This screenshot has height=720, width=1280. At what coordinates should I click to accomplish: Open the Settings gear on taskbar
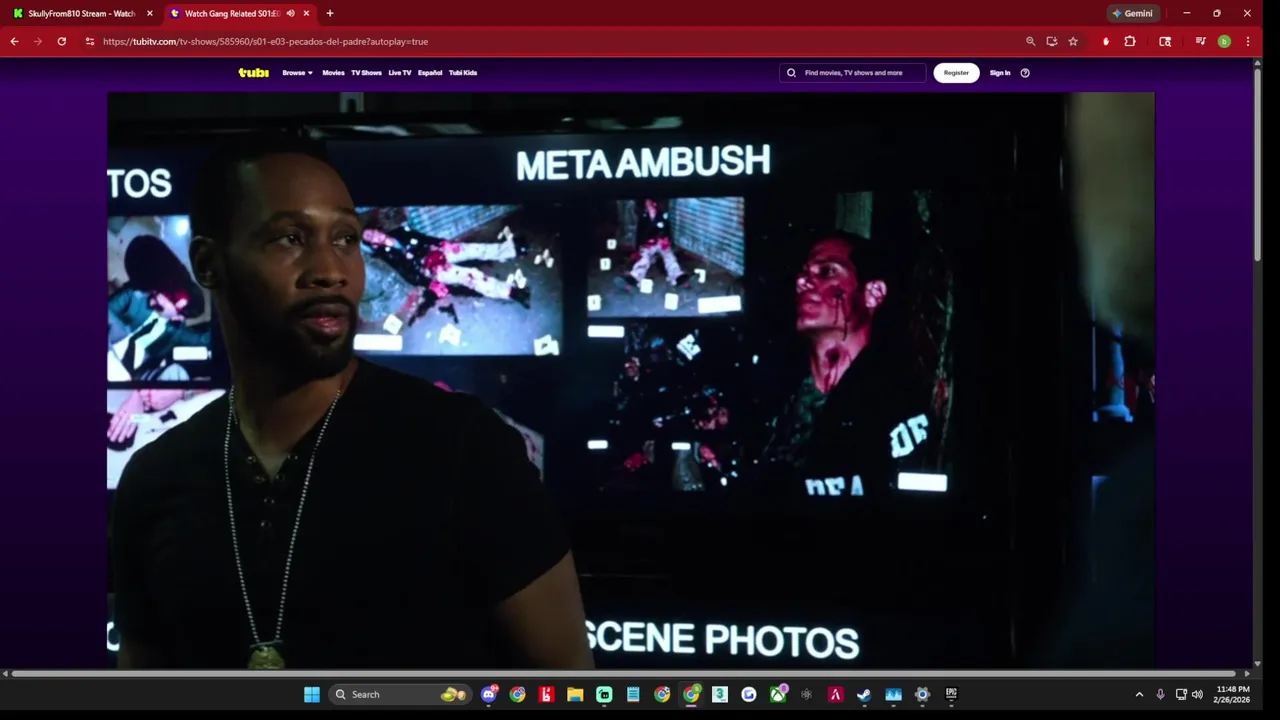(922, 694)
